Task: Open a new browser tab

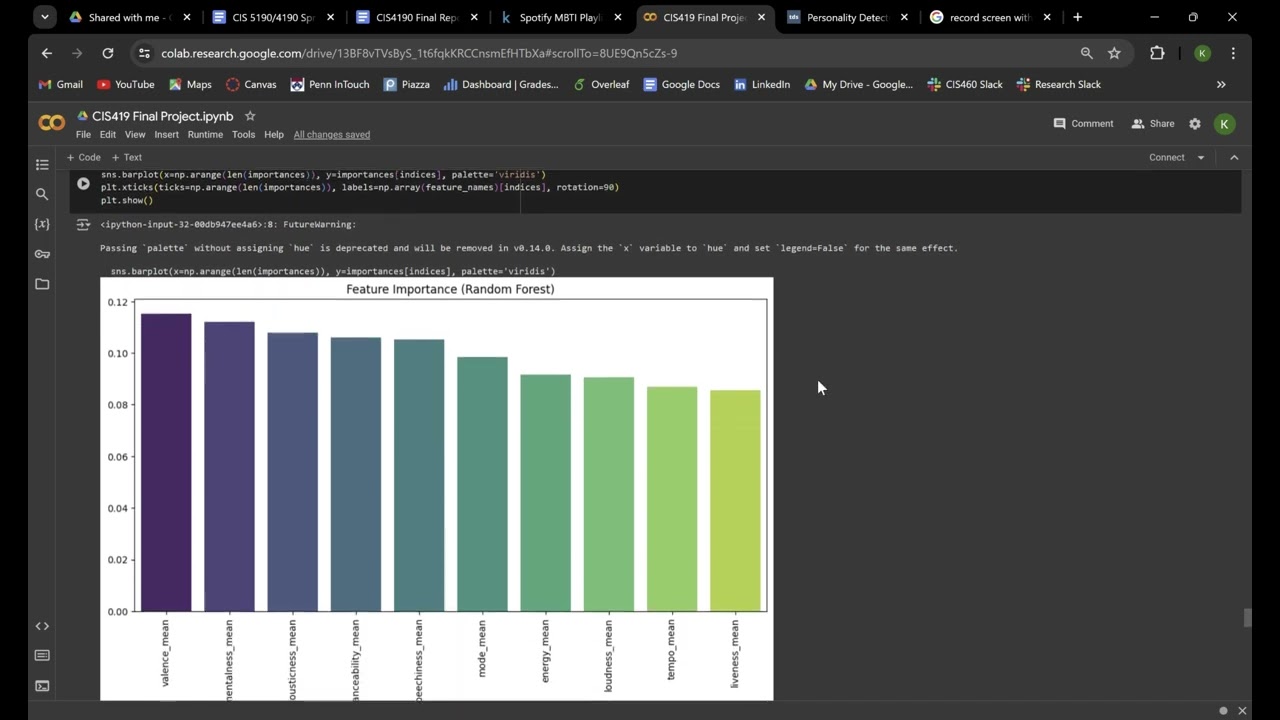Action: 1077,17
